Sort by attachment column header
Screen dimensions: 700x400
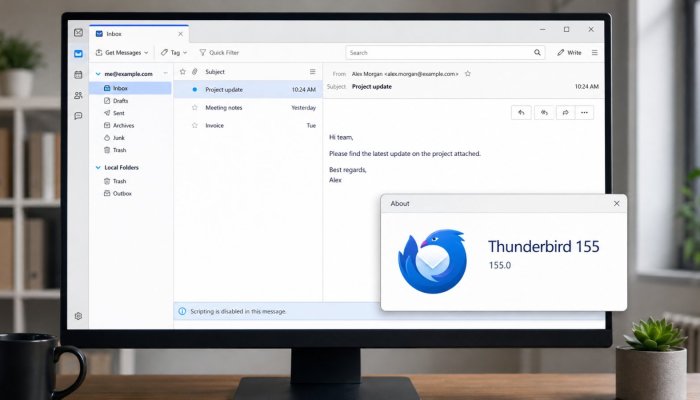coord(195,72)
